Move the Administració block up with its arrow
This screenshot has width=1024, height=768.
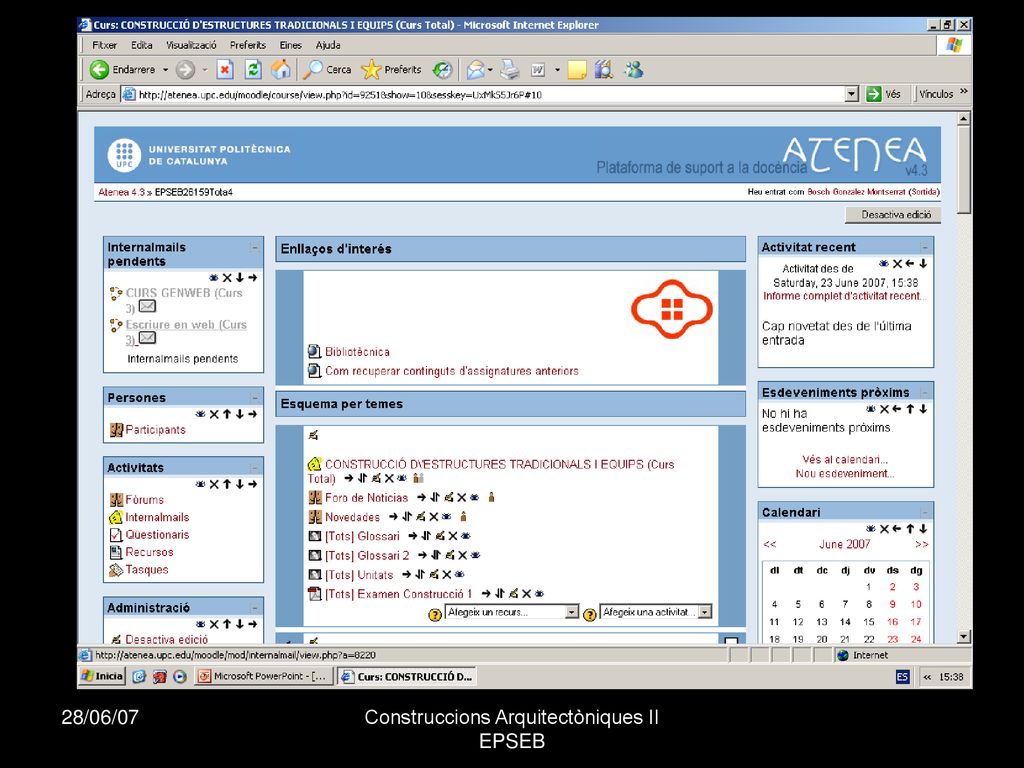pos(227,624)
